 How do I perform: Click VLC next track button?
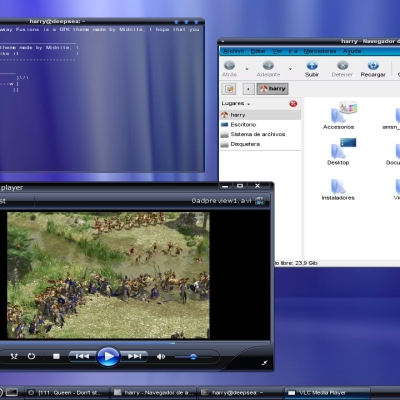[134, 356]
